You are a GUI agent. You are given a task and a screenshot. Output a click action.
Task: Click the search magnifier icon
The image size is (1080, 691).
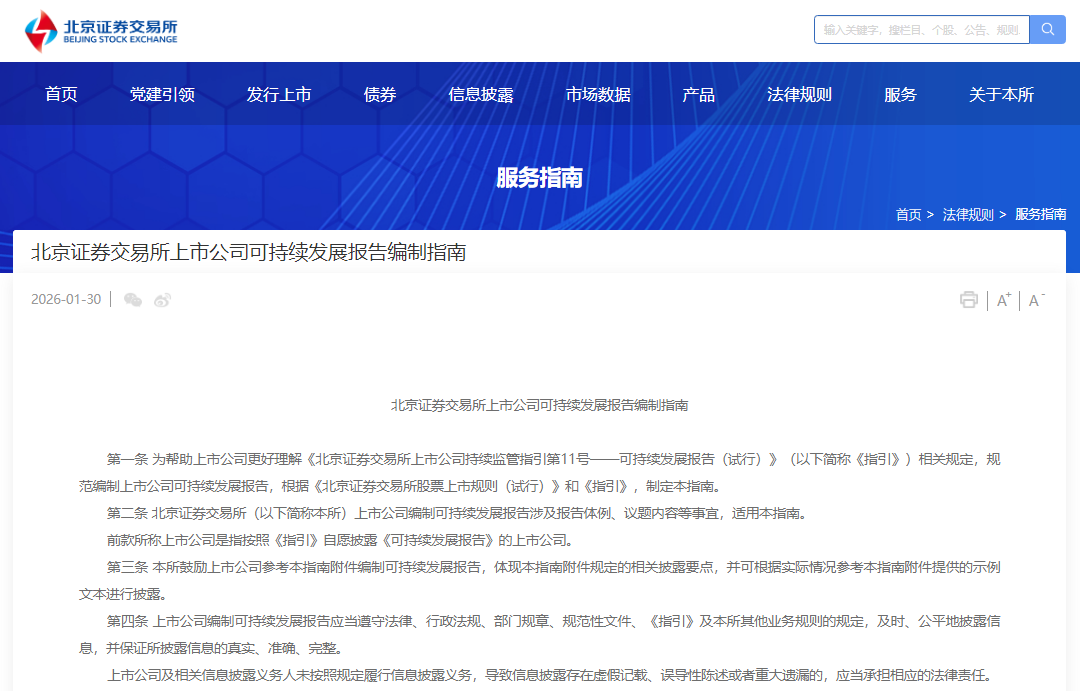point(1047,29)
